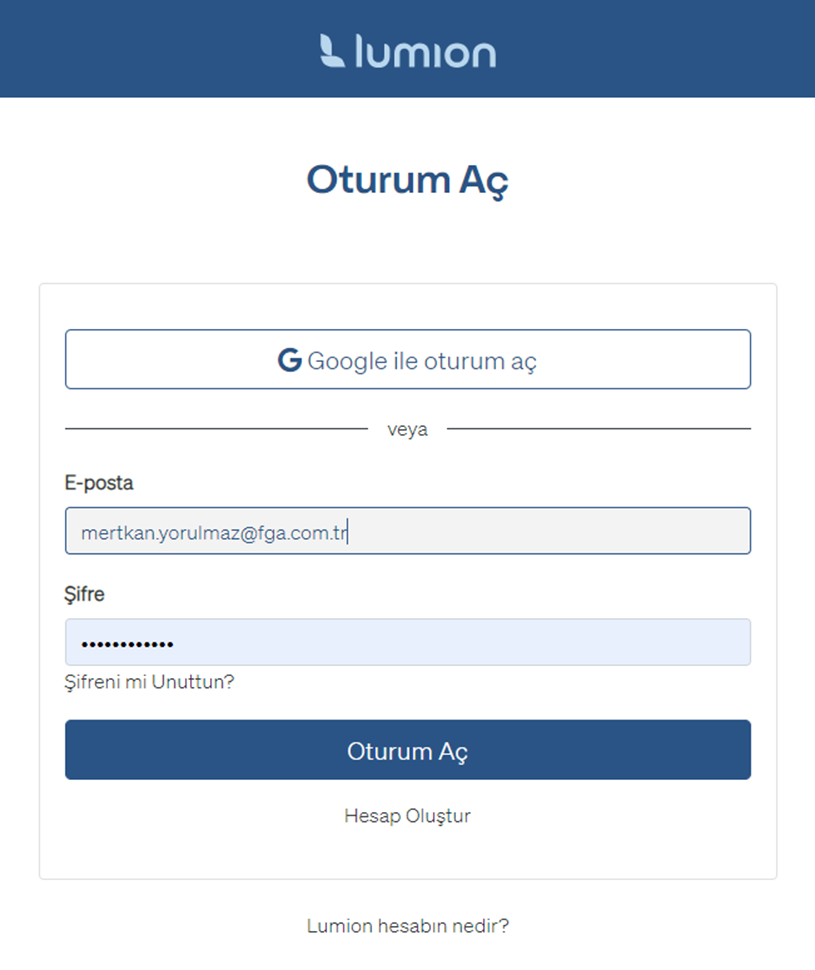Click the Şifre field label
815x970 pixels.
click(84, 594)
